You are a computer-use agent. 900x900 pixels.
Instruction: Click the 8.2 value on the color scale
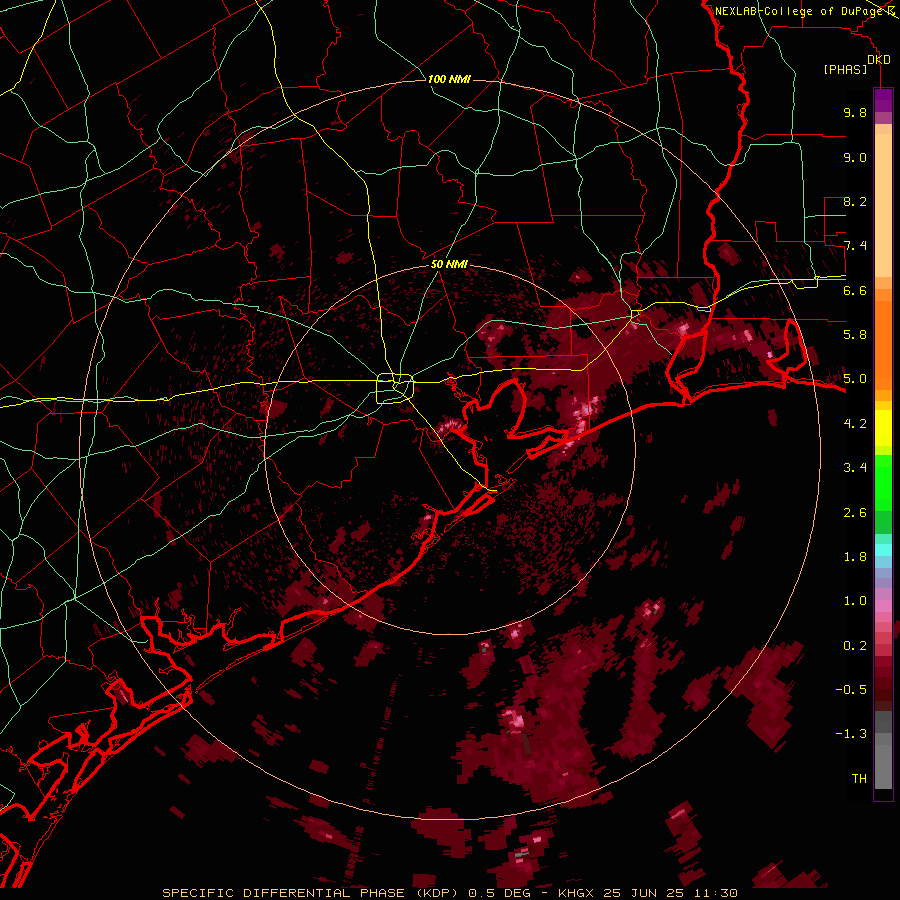[855, 201]
